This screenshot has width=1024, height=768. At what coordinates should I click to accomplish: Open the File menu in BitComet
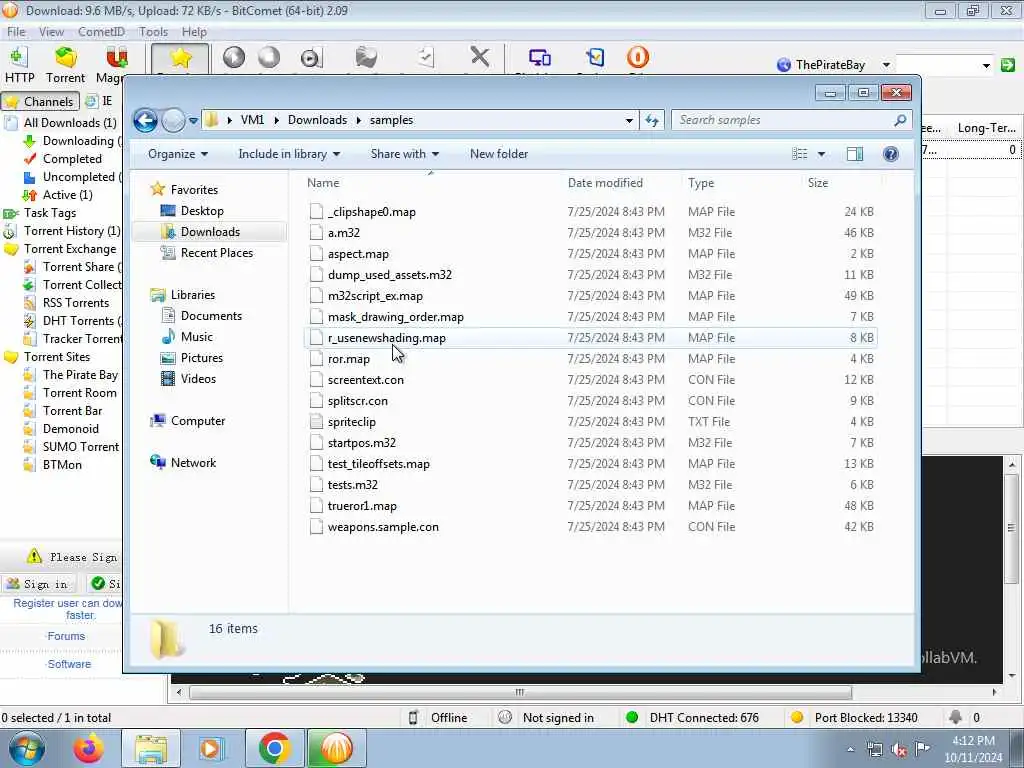pos(16,31)
